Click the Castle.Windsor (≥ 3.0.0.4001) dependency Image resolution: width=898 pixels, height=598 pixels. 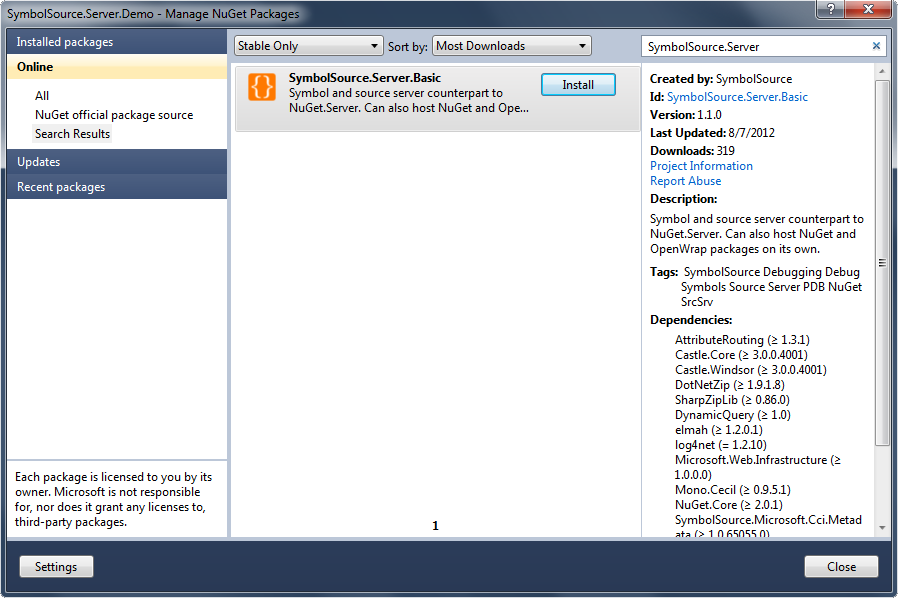(x=751, y=369)
